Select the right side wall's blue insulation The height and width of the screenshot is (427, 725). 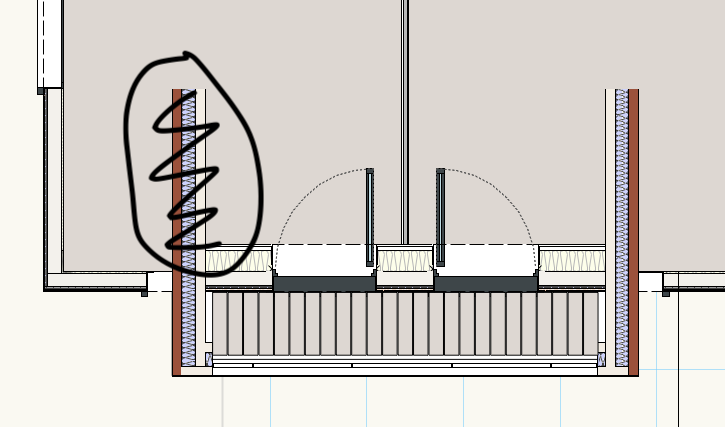pyautogui.click(x=621, y=200)
